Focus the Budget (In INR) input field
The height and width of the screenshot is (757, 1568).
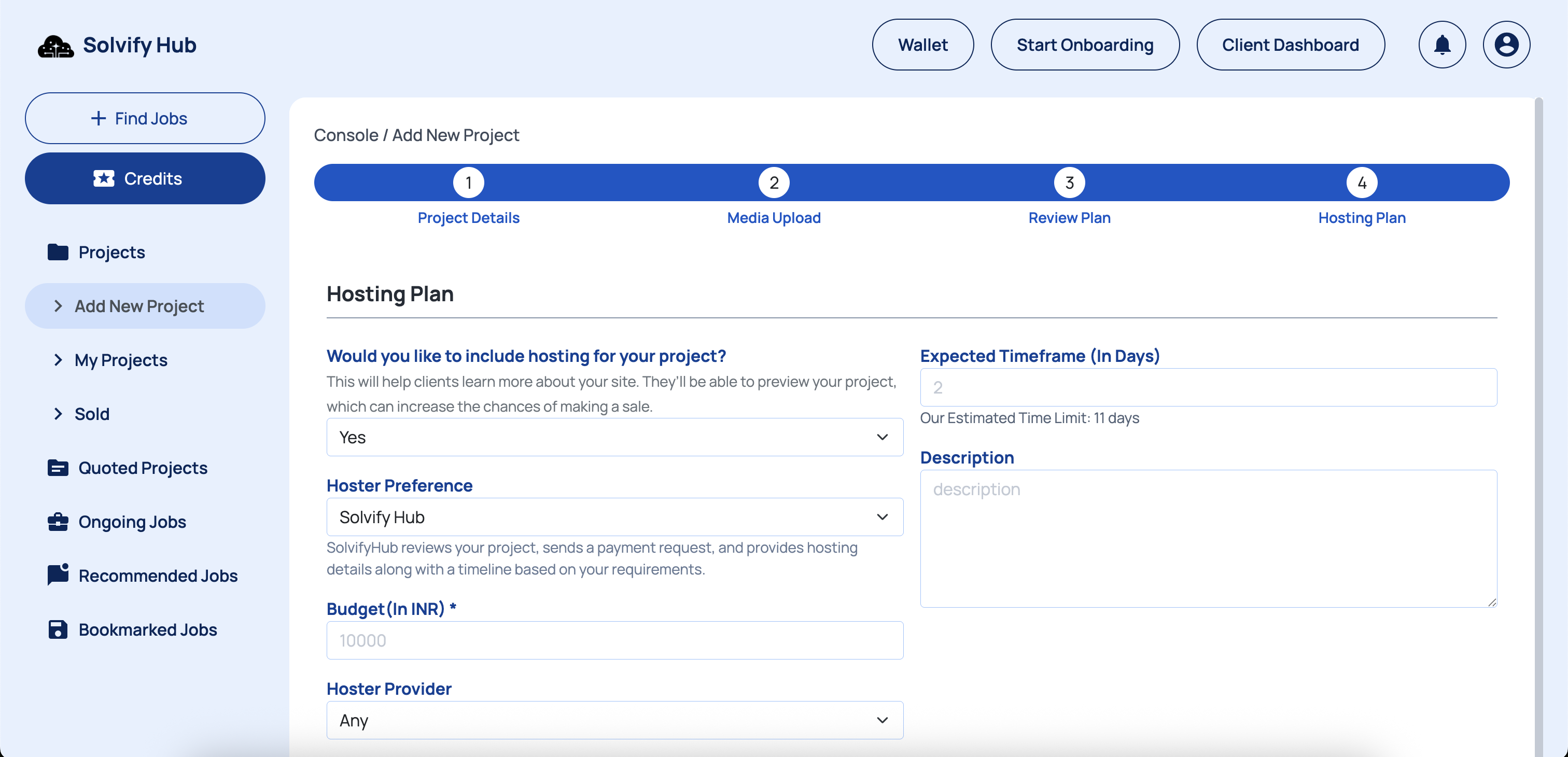pos(615,640)
